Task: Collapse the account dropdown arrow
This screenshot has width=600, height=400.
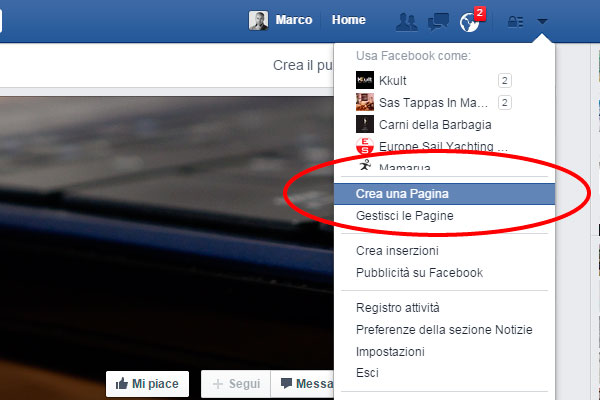Action: (x=542, y=21)
